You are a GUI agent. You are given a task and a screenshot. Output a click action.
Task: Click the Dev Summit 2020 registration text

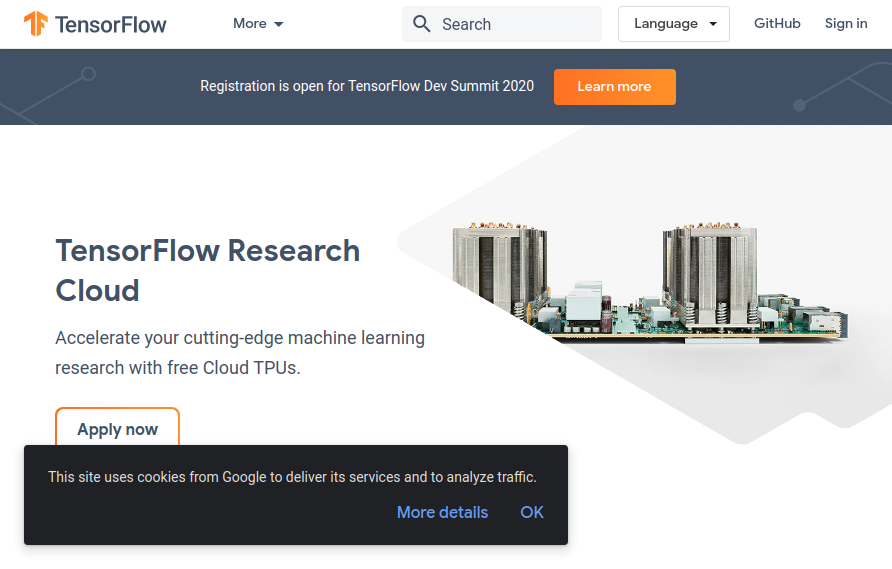pos(367,86)
